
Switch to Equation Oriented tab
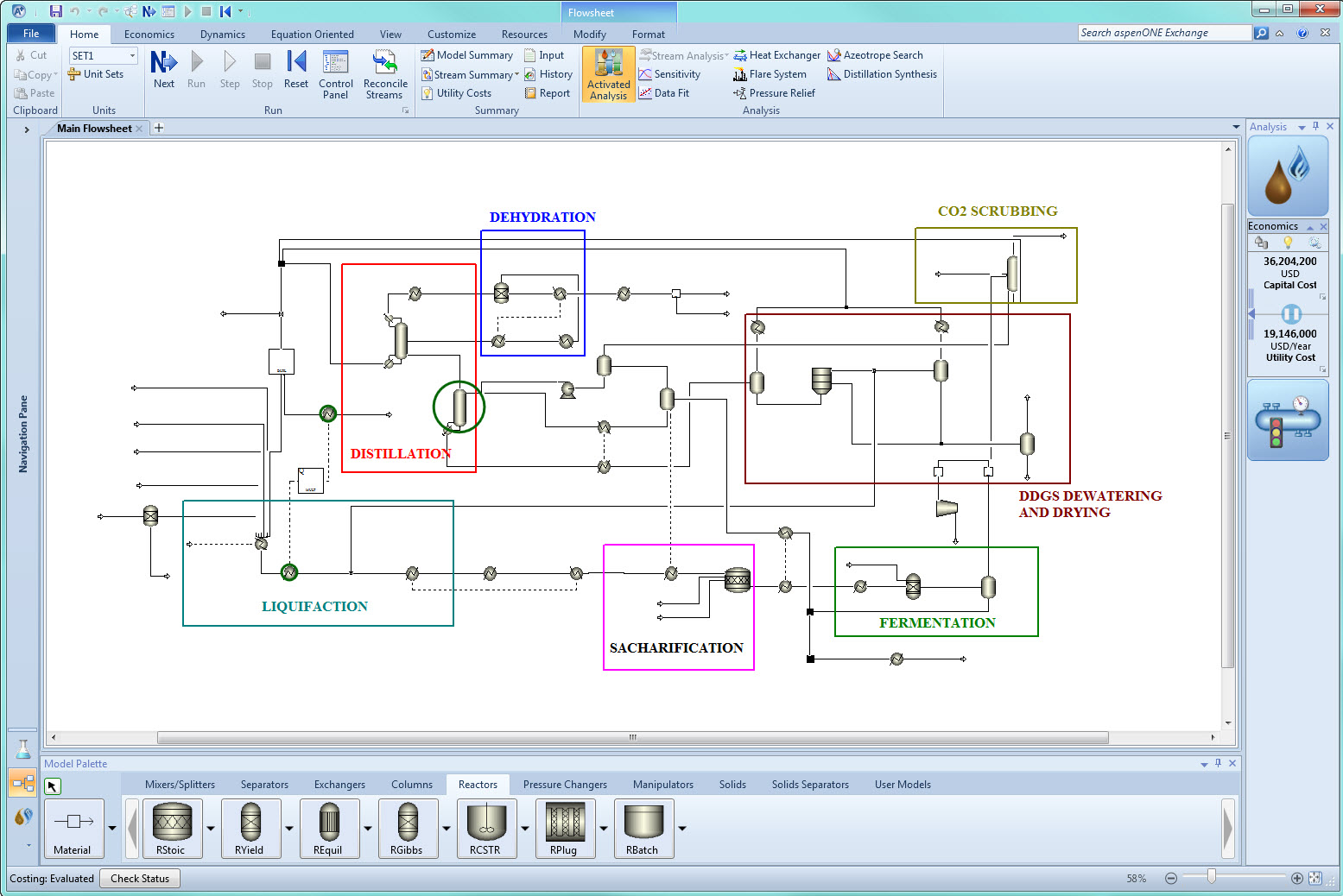[x=313, y=35]
